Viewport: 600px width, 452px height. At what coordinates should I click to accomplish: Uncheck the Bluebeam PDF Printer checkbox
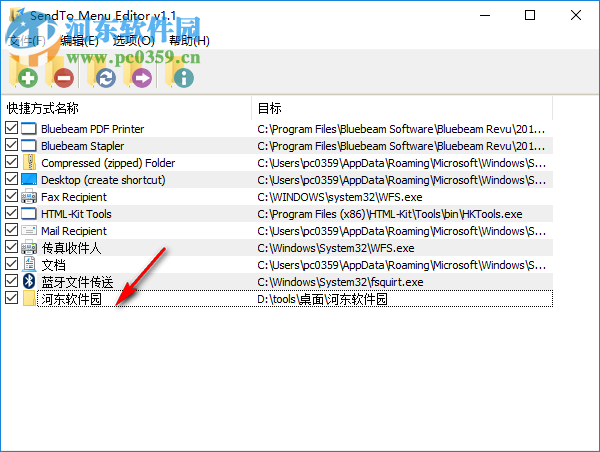click(11, 128)
